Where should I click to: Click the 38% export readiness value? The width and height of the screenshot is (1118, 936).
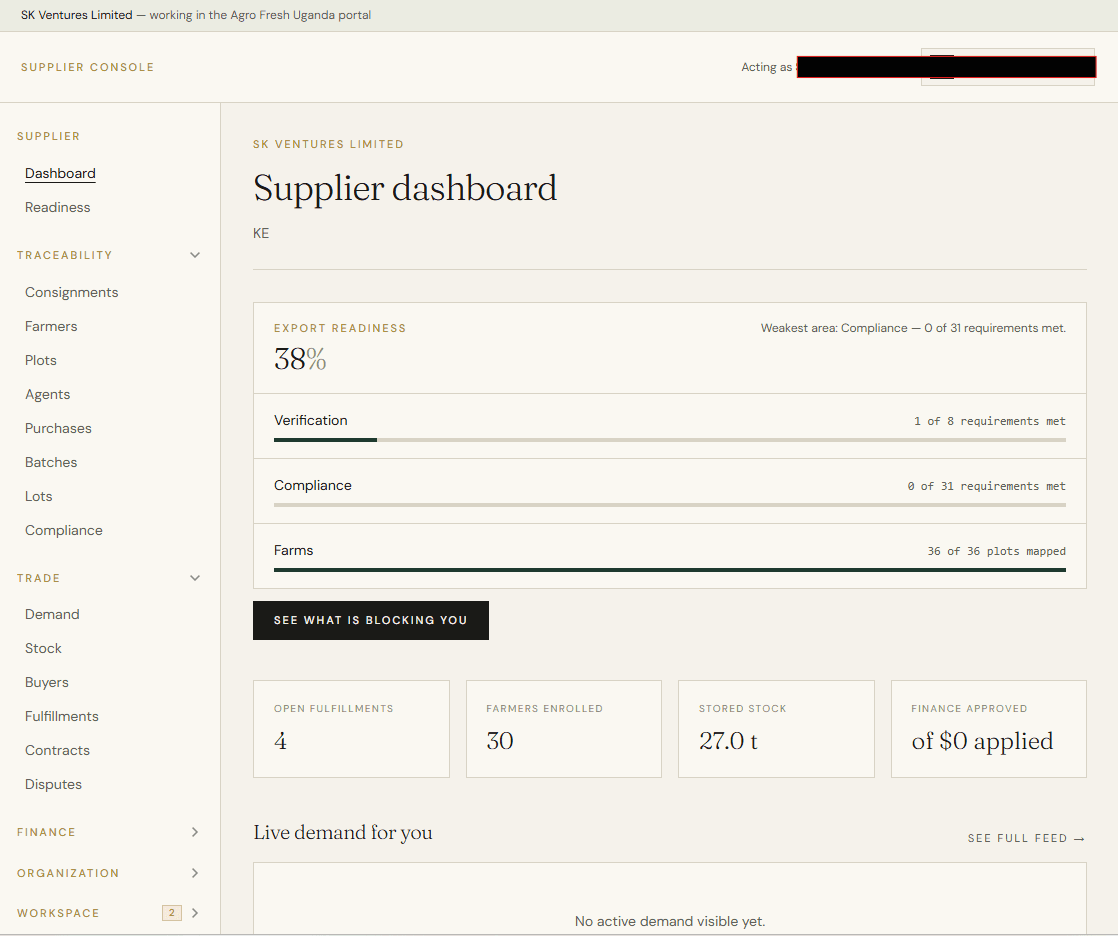(300, 359)
